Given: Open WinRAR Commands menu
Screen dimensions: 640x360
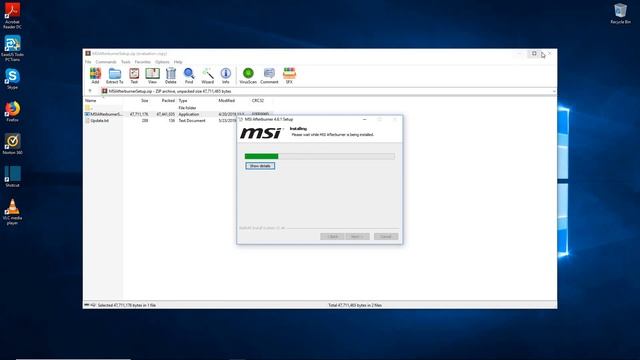Looking at the screenshot, I should (106, 62).
